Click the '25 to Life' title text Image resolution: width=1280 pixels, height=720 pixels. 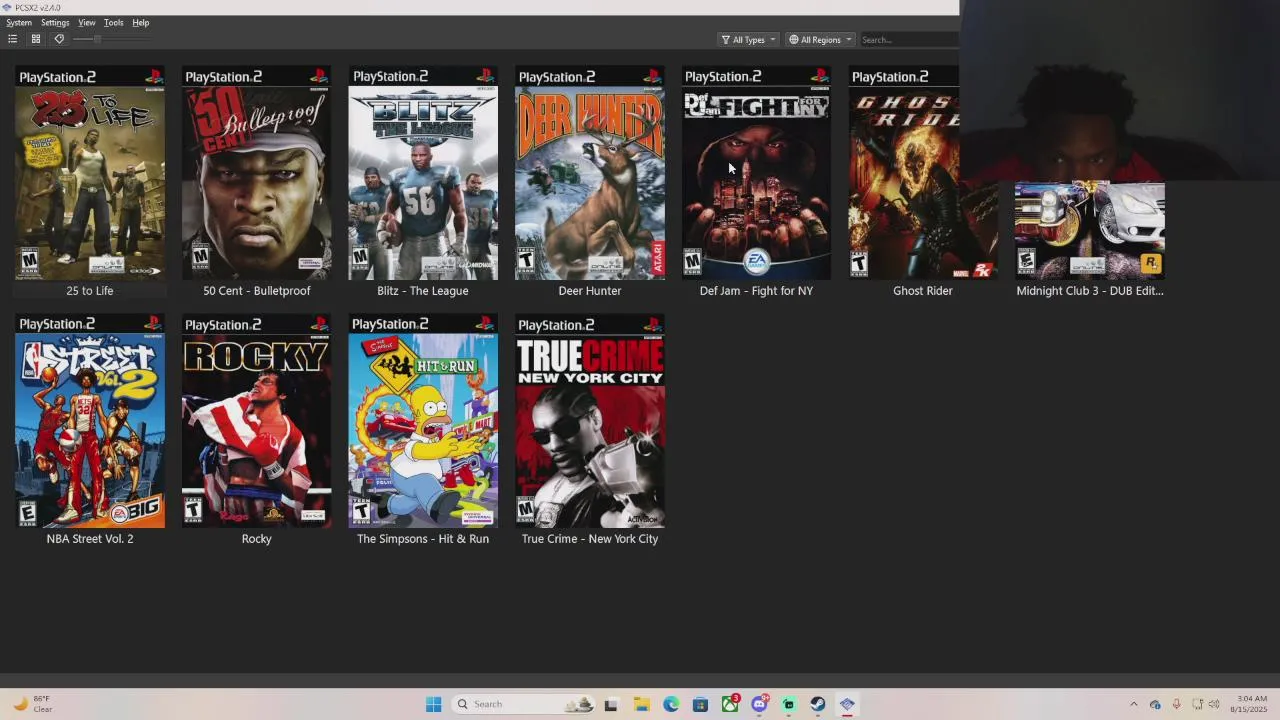click(x=90, y=291)
